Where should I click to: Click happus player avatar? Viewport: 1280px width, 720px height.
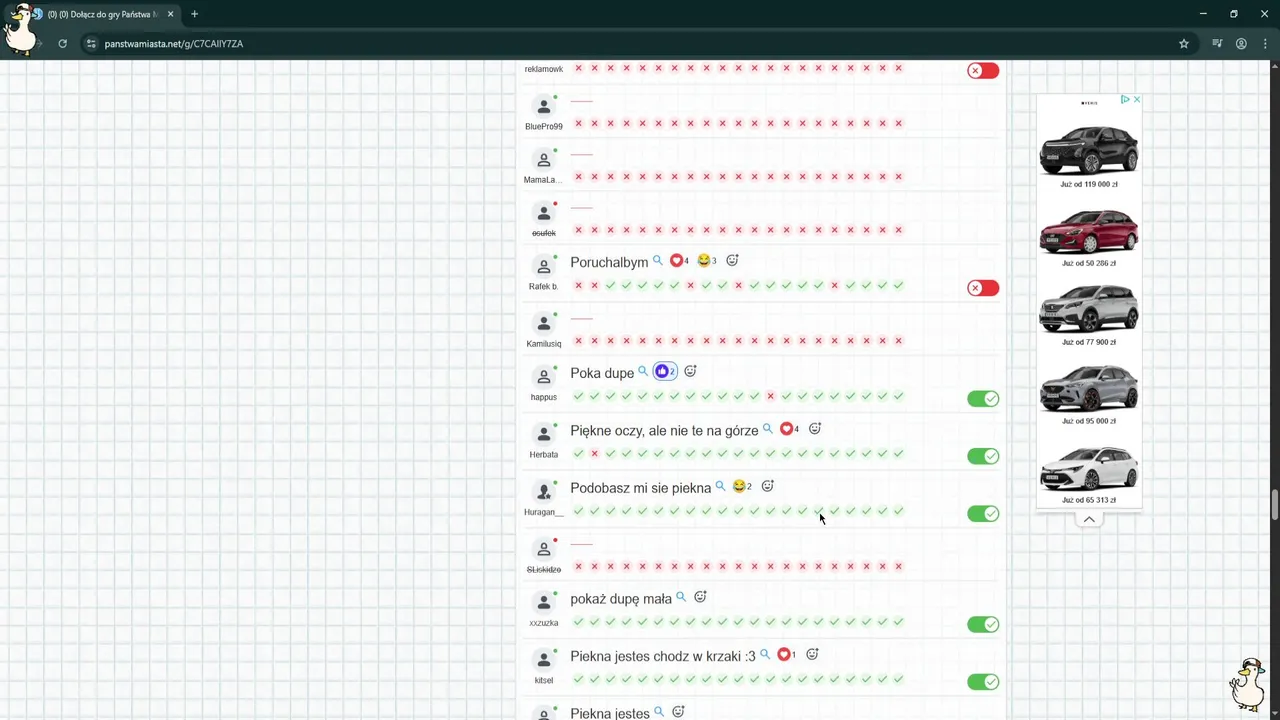coord(544,378)
